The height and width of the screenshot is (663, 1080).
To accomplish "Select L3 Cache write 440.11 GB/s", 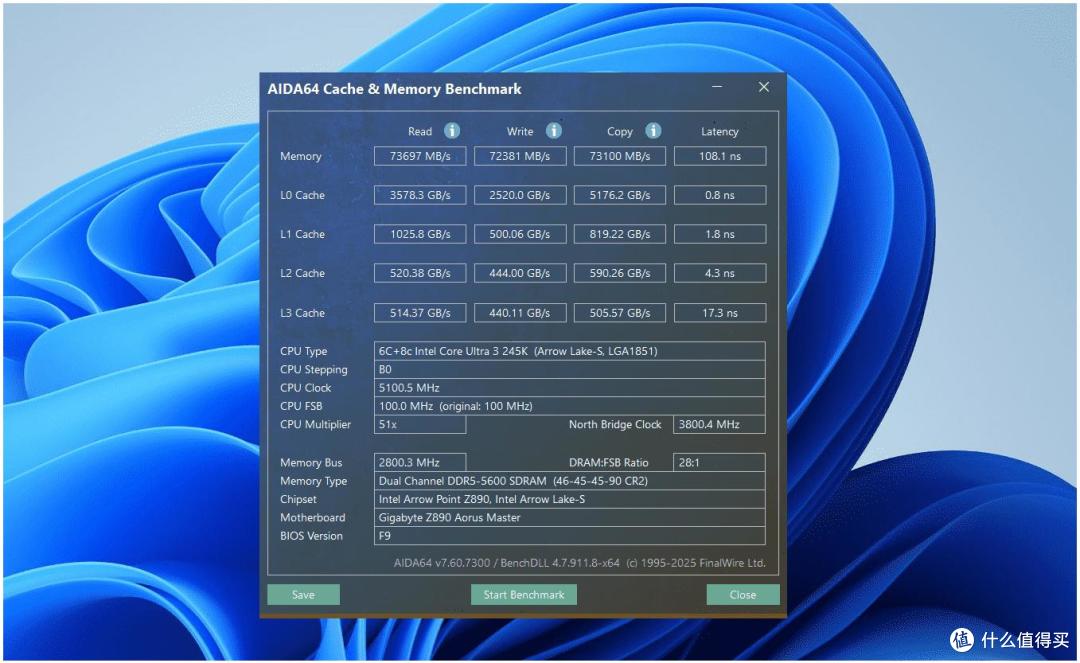I will (520, 313).
